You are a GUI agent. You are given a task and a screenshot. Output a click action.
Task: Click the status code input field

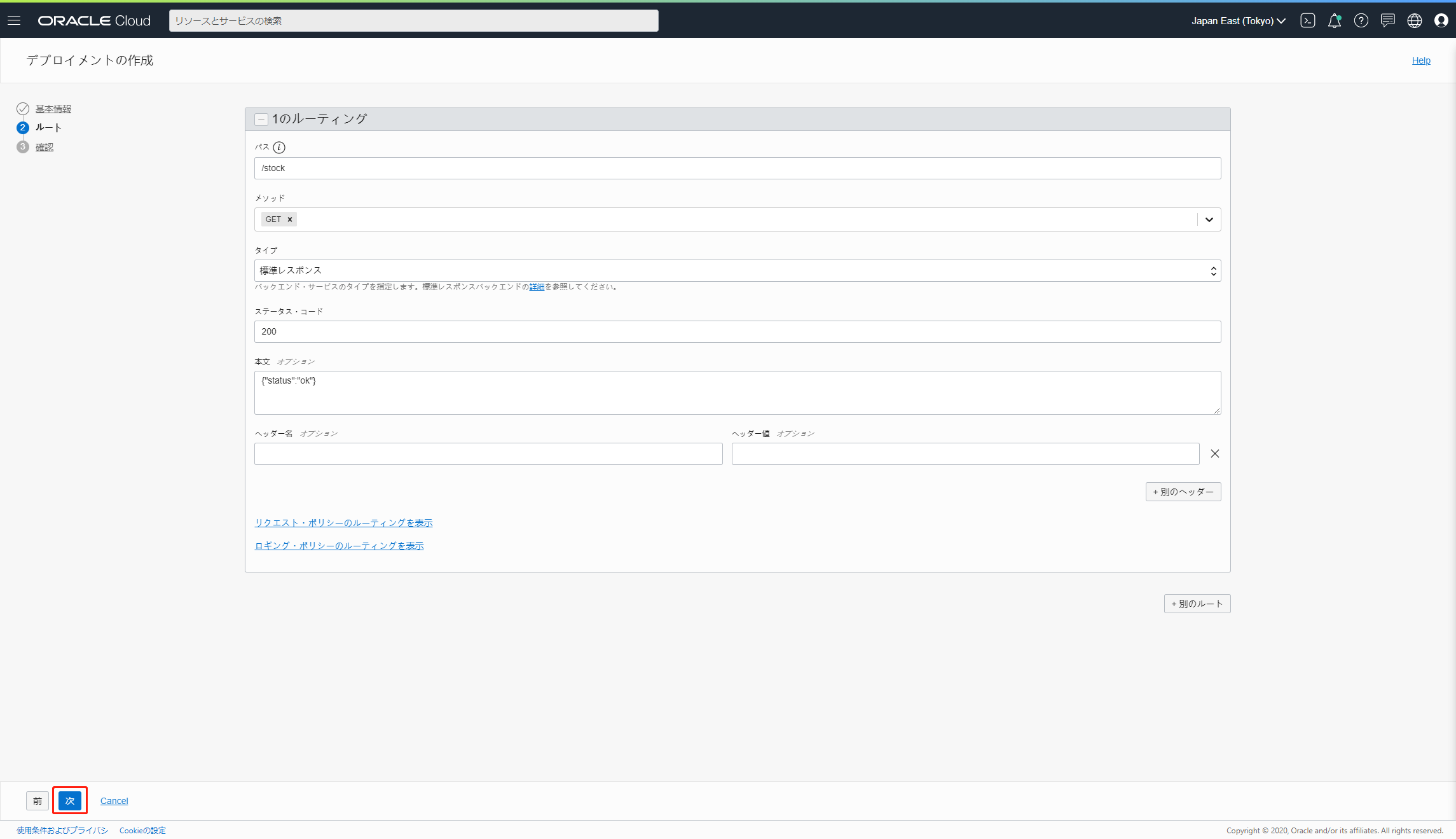pyautogui.click(x=737, y=331)
